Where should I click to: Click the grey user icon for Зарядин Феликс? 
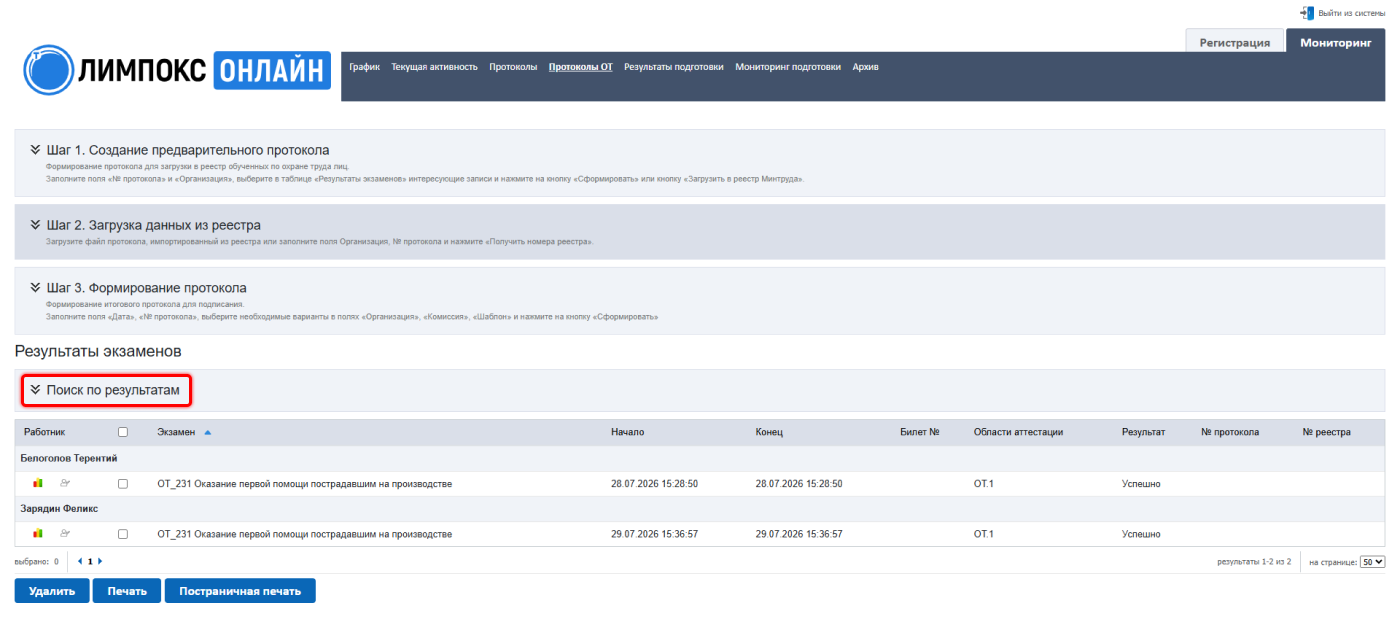point(66,534)
